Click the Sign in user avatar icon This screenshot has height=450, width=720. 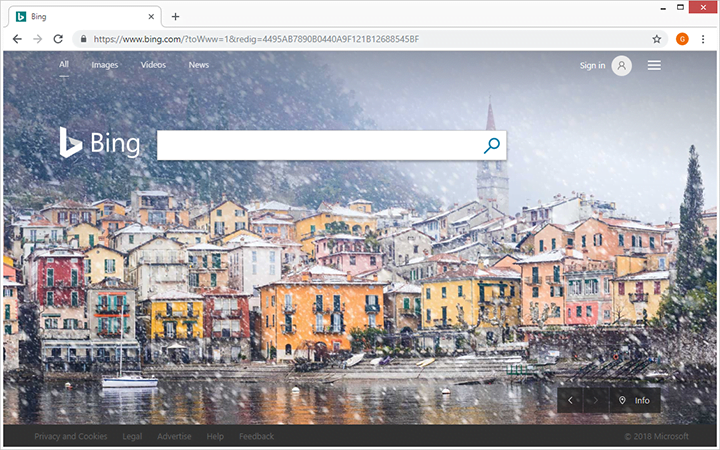point(622,66)
